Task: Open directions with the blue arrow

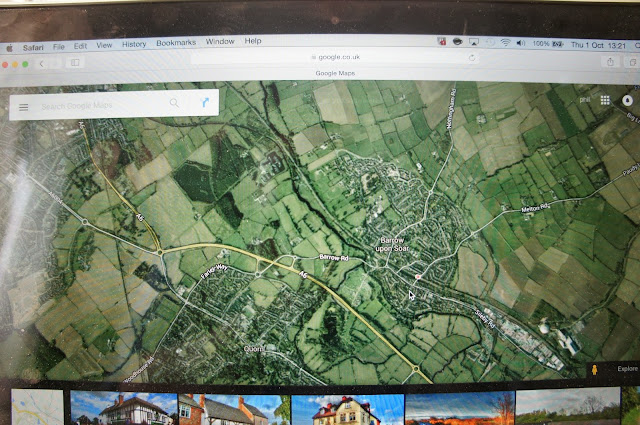Action: tap(205, 102)
